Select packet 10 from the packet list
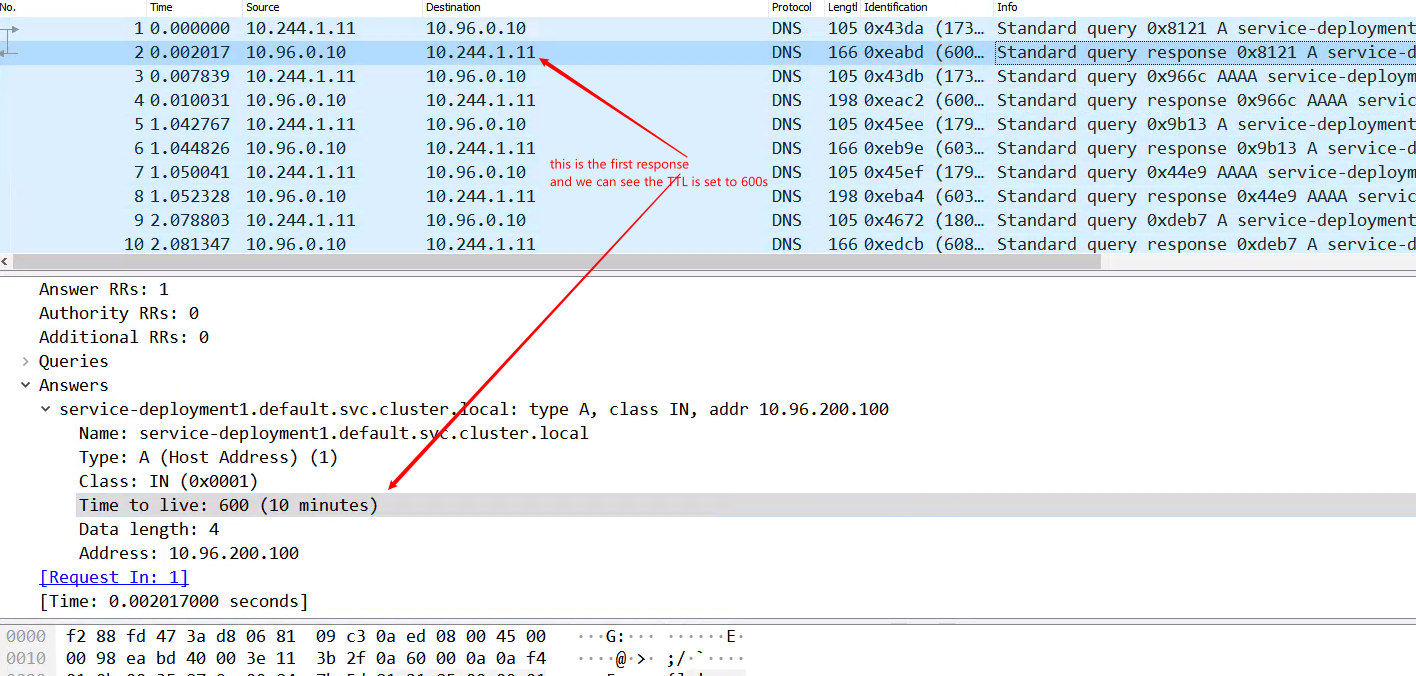Image resolution: width=1416 pixels, height=676 pixels. pos(300,244)
